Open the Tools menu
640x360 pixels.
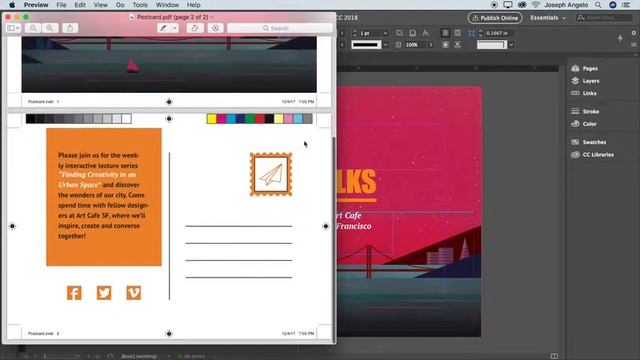click(x=140, y=5)
